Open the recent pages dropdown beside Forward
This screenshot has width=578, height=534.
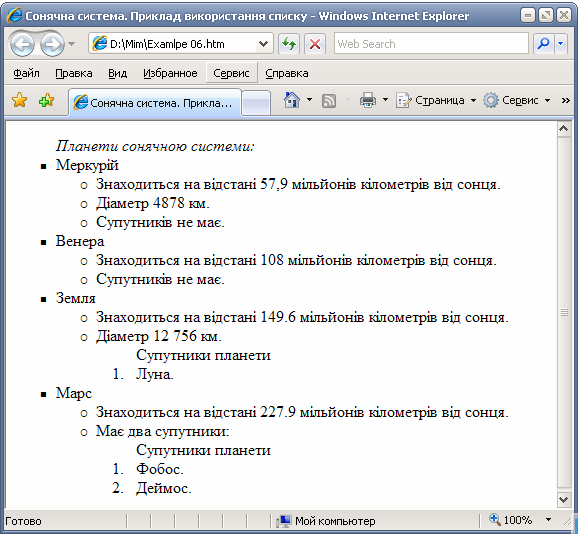pyautogui.click(x=72, y=44)
